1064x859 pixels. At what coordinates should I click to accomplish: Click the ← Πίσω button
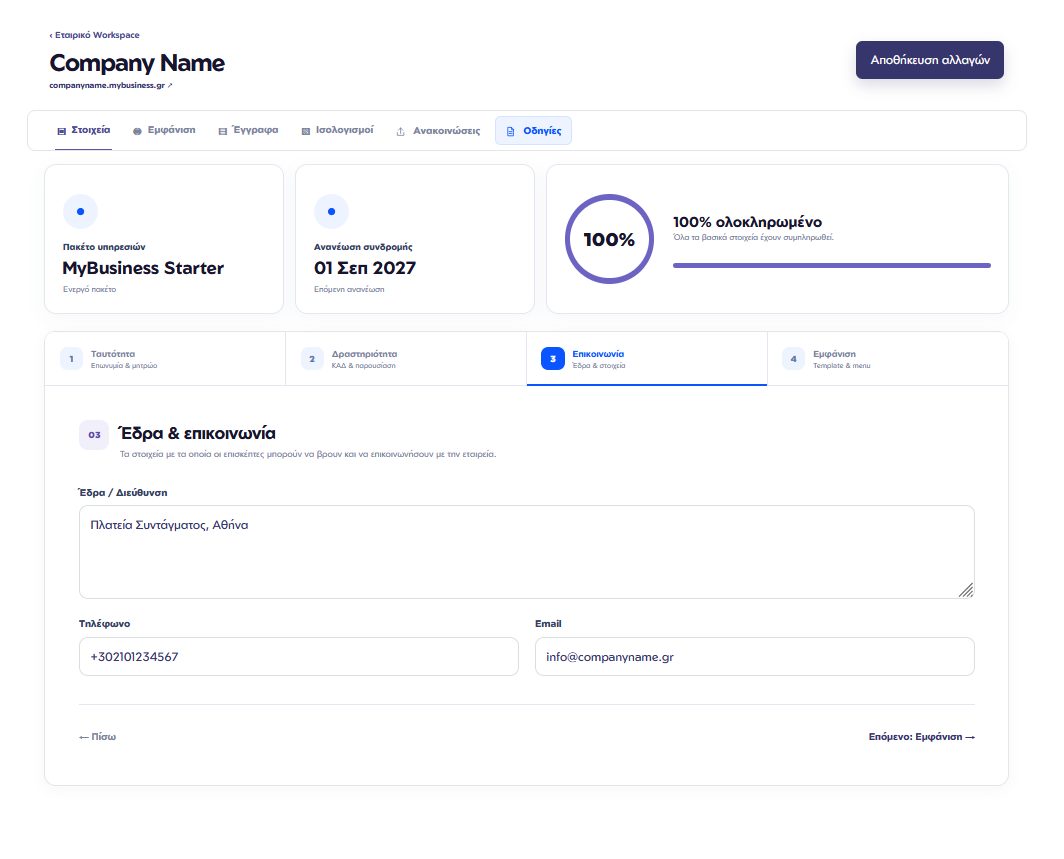(97, 737)
